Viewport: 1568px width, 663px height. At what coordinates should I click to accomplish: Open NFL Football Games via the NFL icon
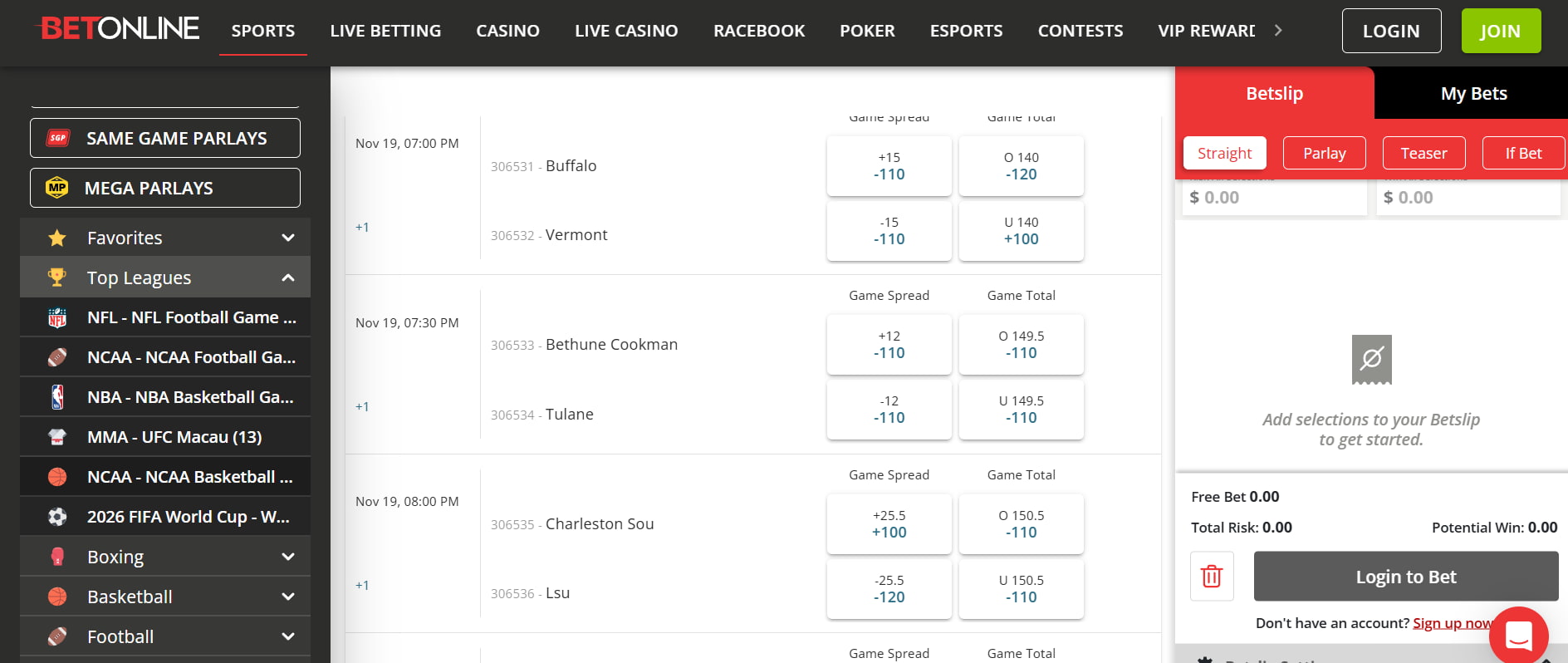click(x=58, y=317)
